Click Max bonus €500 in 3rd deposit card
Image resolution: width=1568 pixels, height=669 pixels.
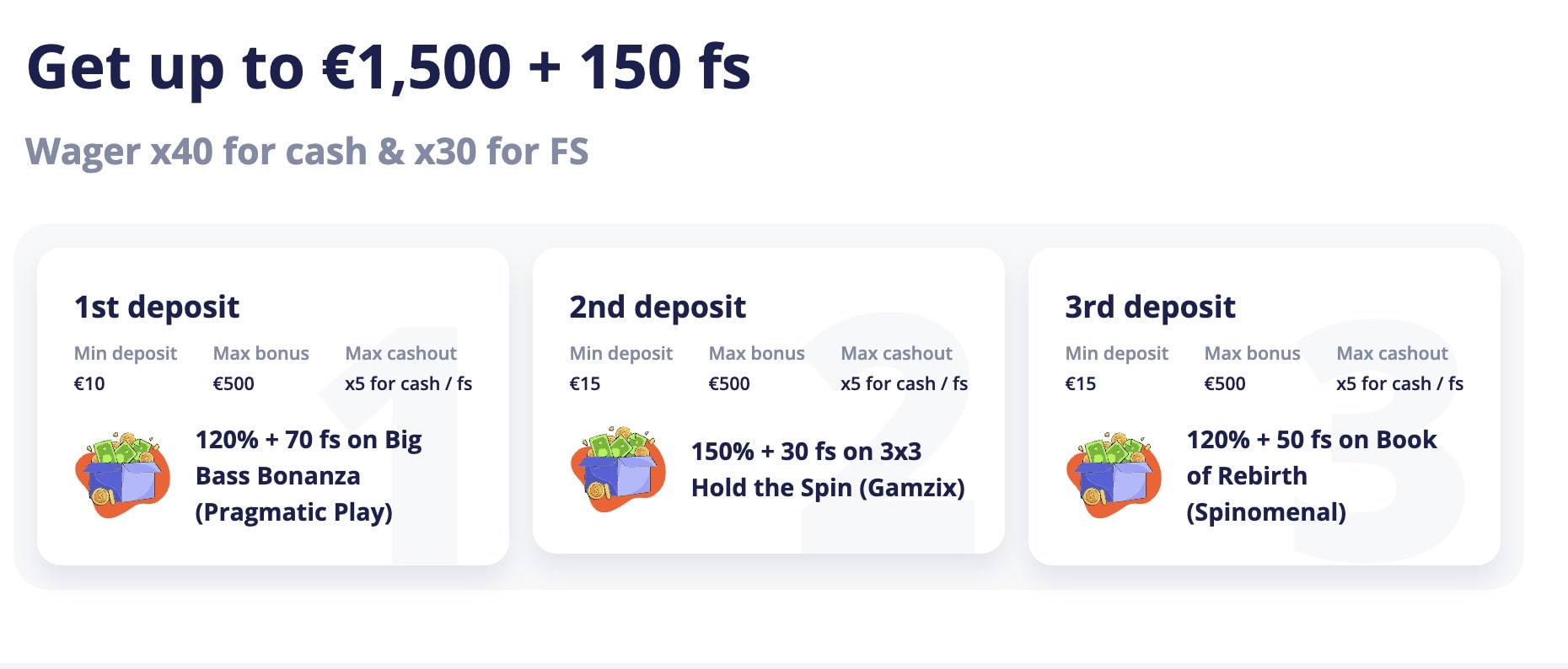(x=1225, y=383)
